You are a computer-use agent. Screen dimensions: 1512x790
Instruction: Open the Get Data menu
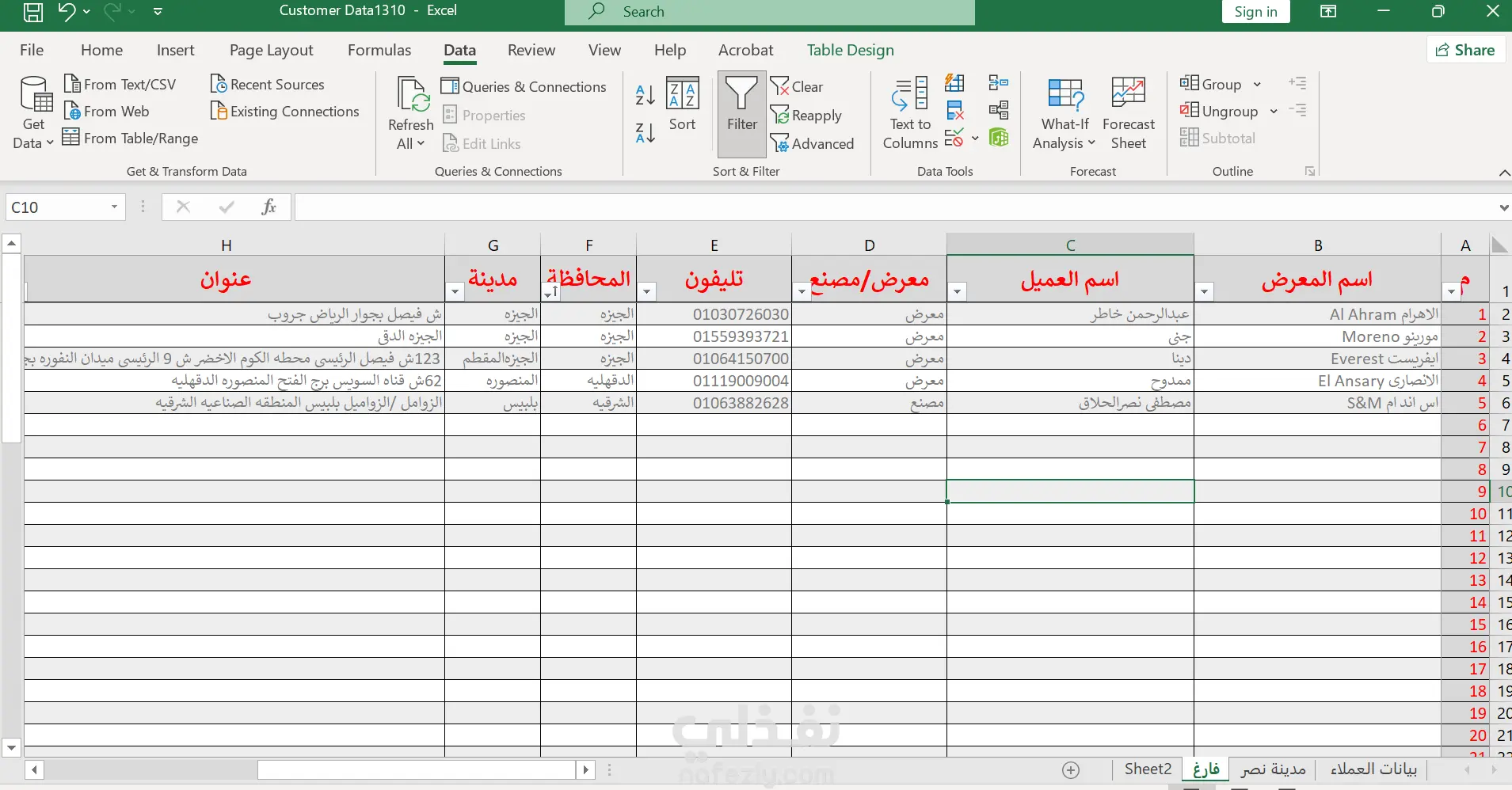(33, 114)
